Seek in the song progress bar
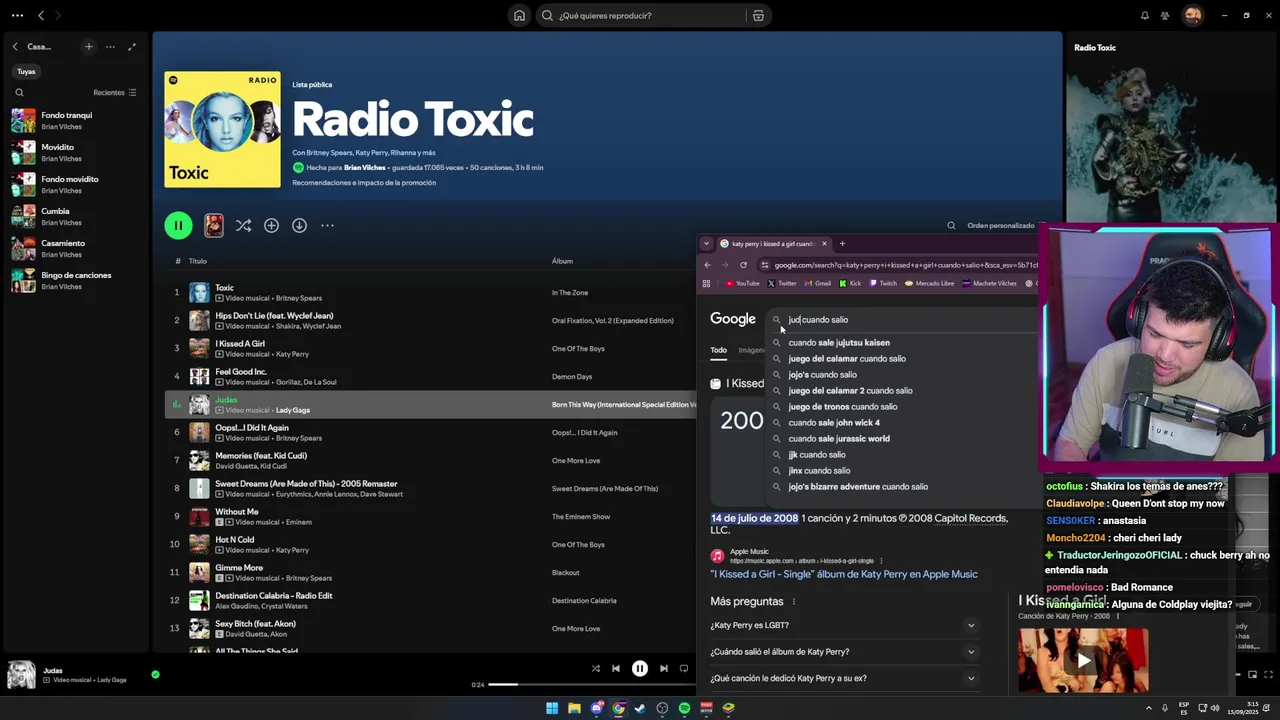1280x720 pixels. click(592, 684)
